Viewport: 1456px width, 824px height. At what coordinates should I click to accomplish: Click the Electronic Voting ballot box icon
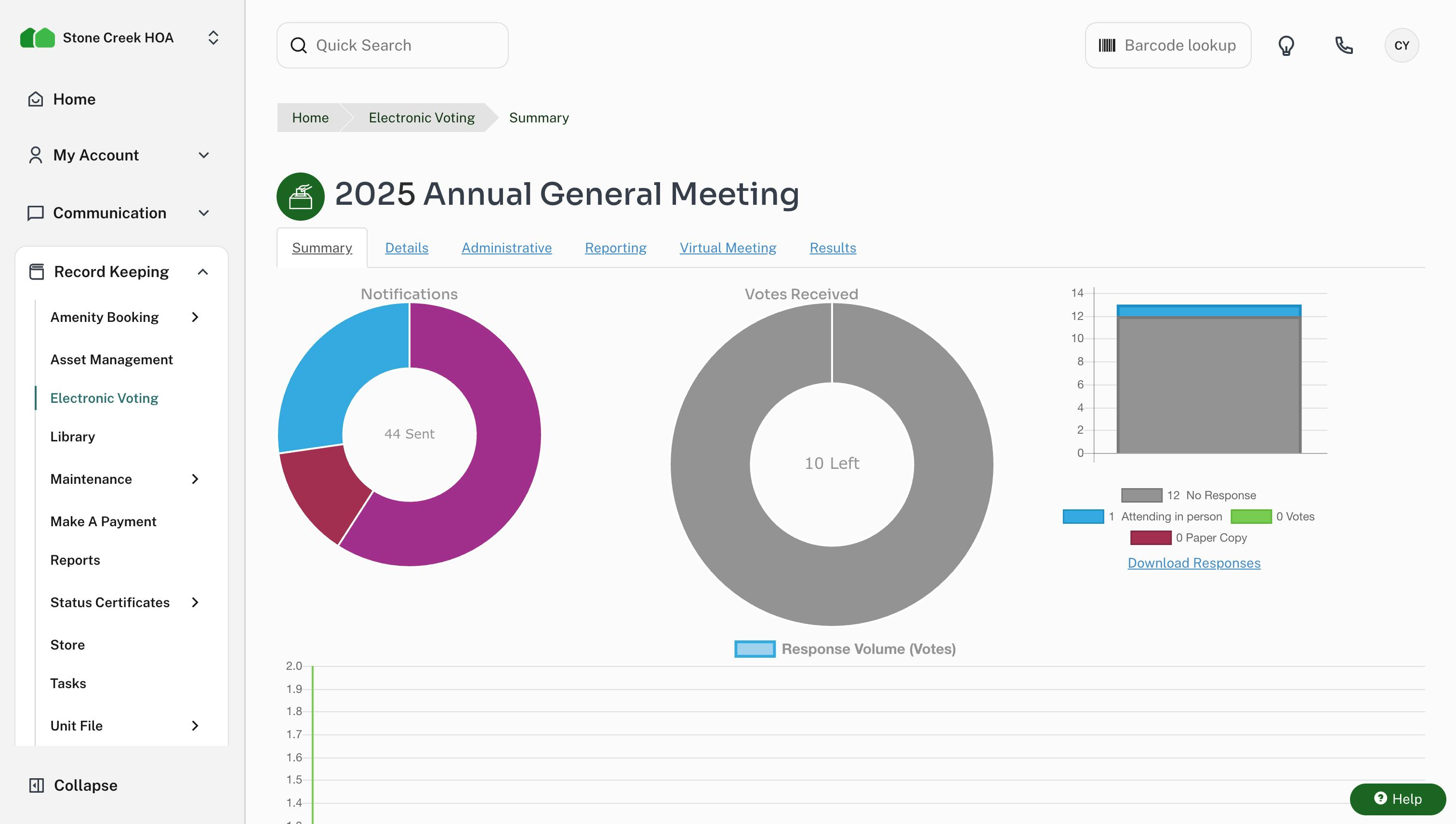click(300, 195)
